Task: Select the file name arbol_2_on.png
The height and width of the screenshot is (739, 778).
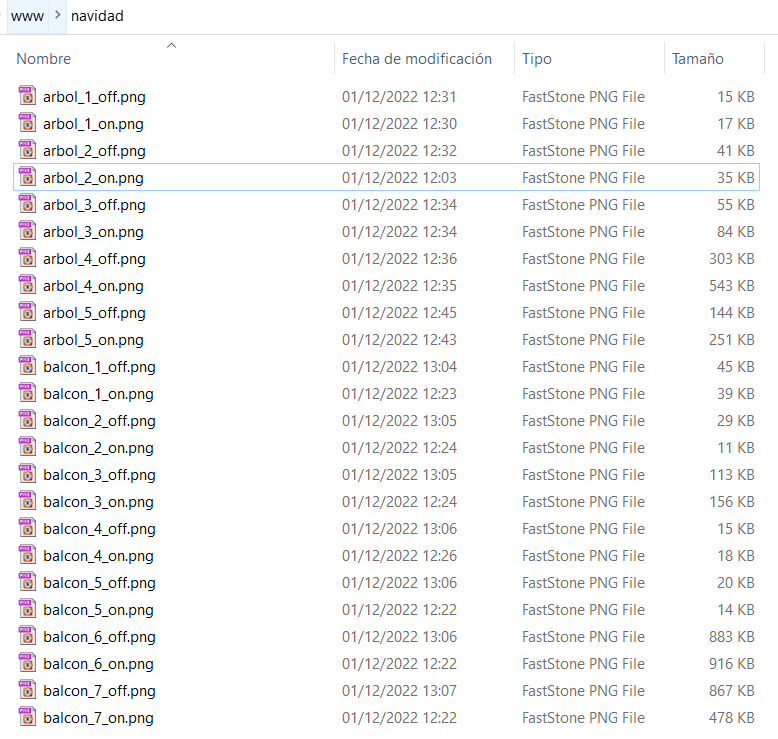Action: (93, 178)
